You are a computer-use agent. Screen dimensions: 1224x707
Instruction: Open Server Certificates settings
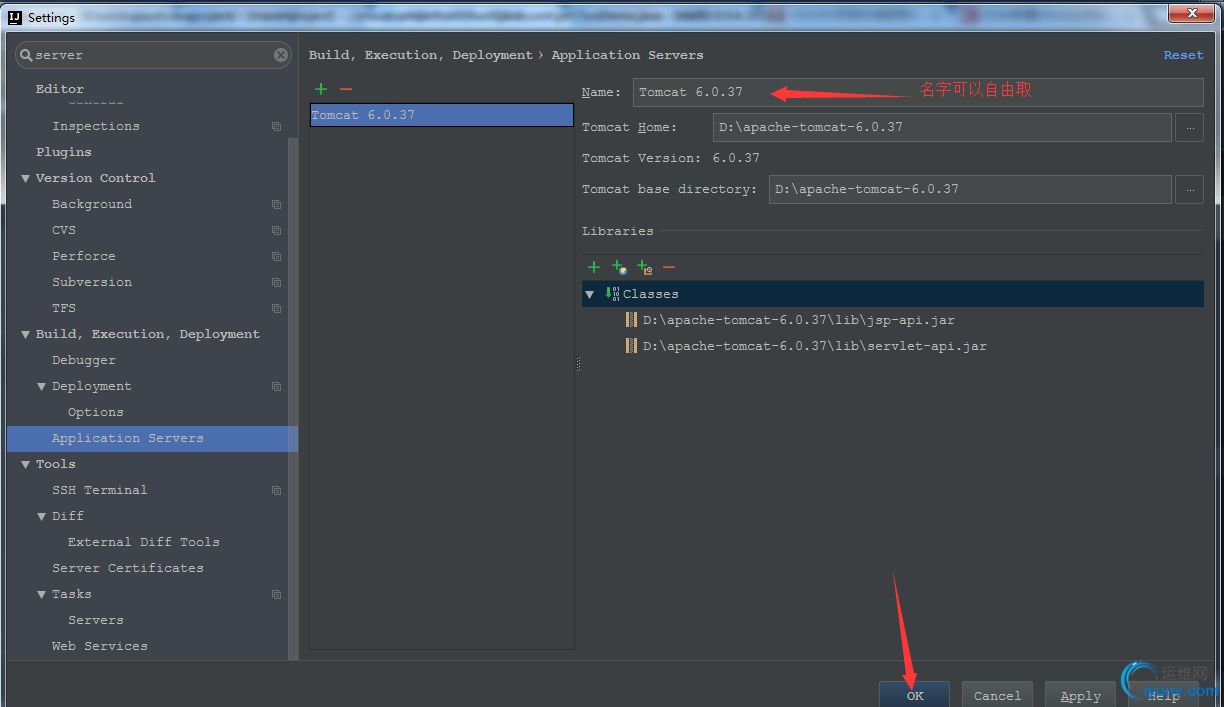tap(128, 568)
